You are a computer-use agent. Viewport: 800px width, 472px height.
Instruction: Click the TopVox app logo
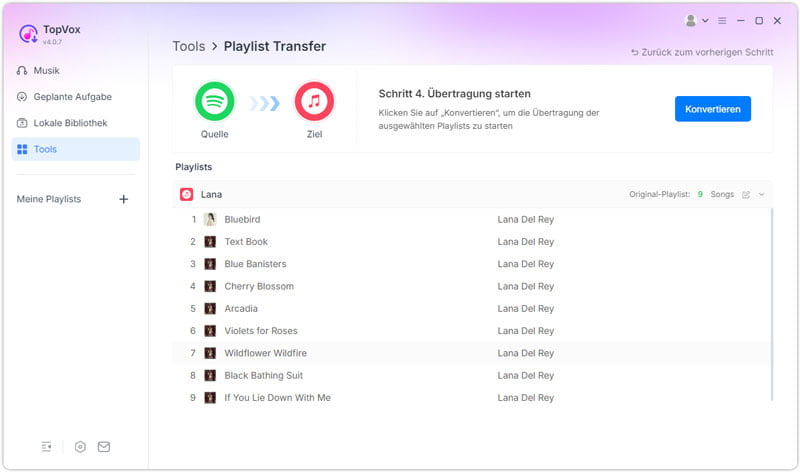point(28,34)
